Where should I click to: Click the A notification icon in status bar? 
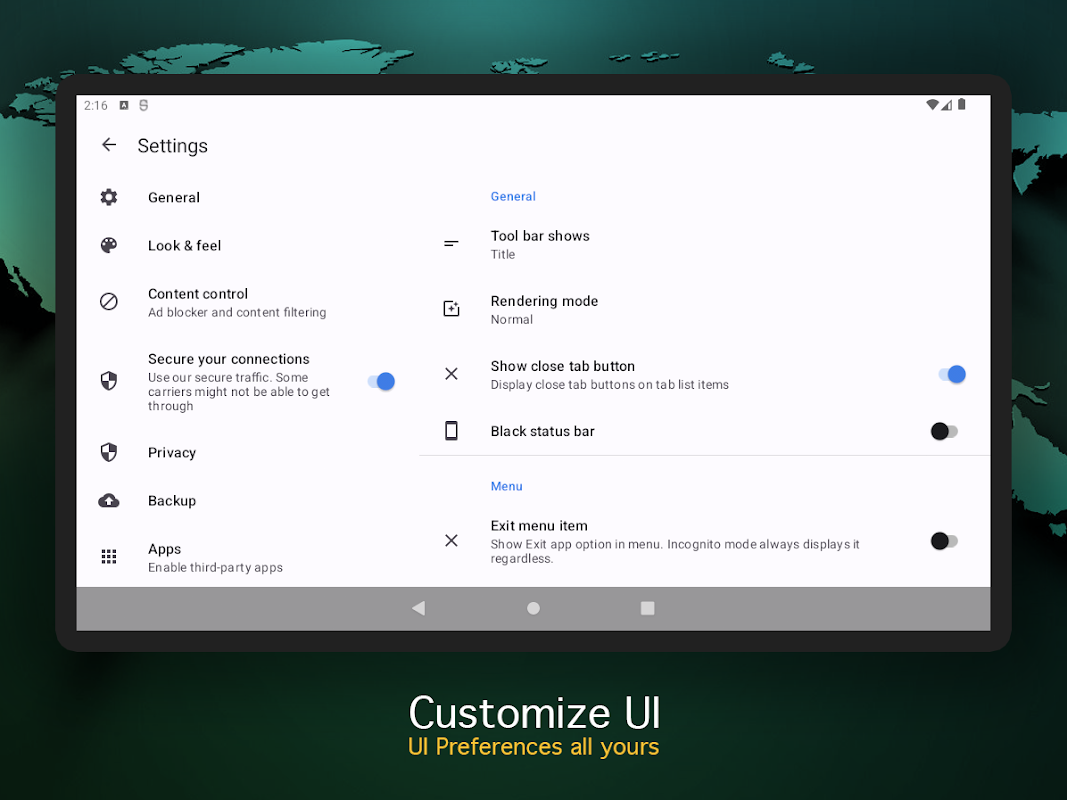pyautogui.click(x=124, y=105)
